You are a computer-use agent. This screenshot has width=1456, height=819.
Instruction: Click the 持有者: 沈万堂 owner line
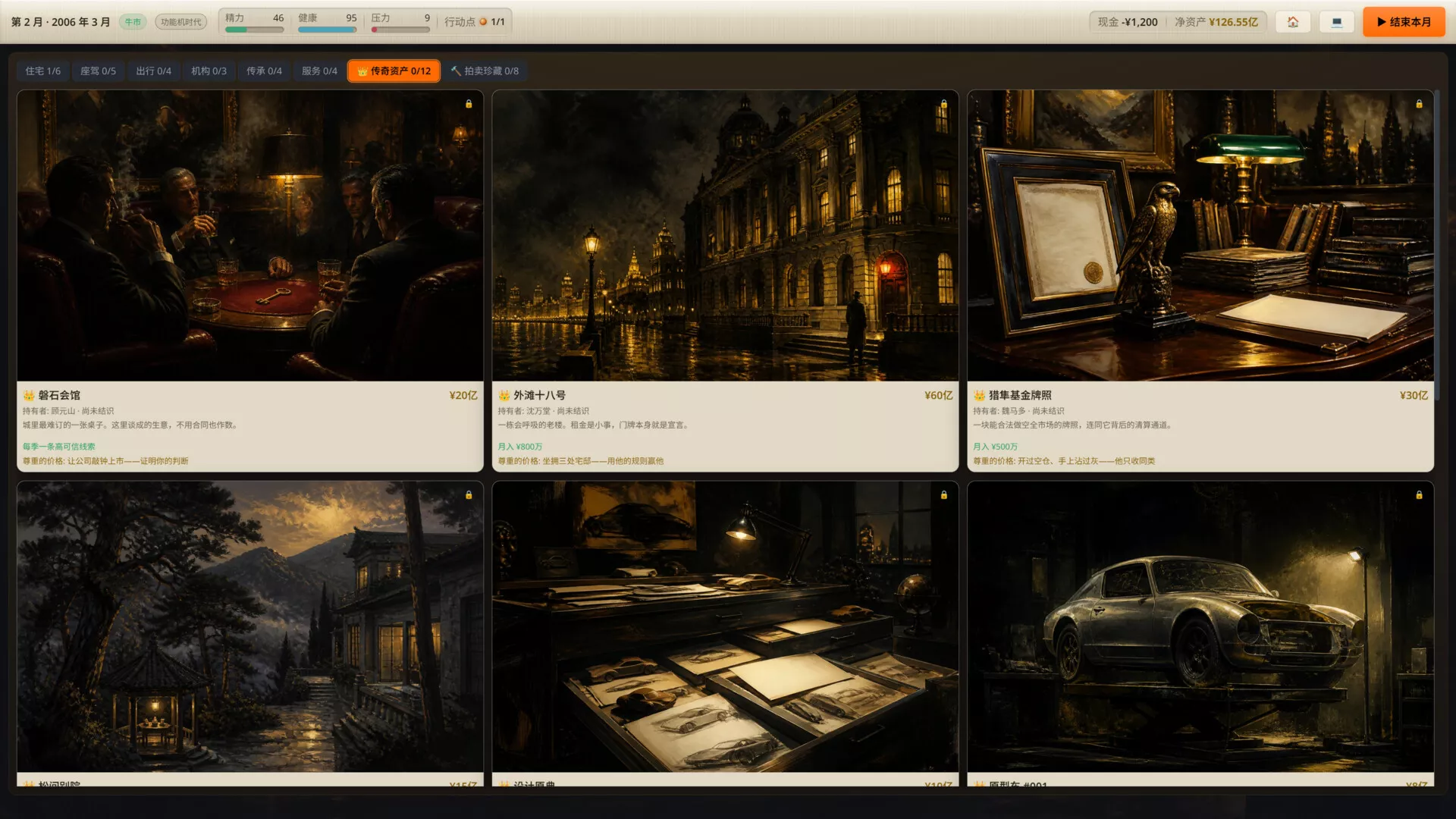pyautogui.click(x=544, y=411)
